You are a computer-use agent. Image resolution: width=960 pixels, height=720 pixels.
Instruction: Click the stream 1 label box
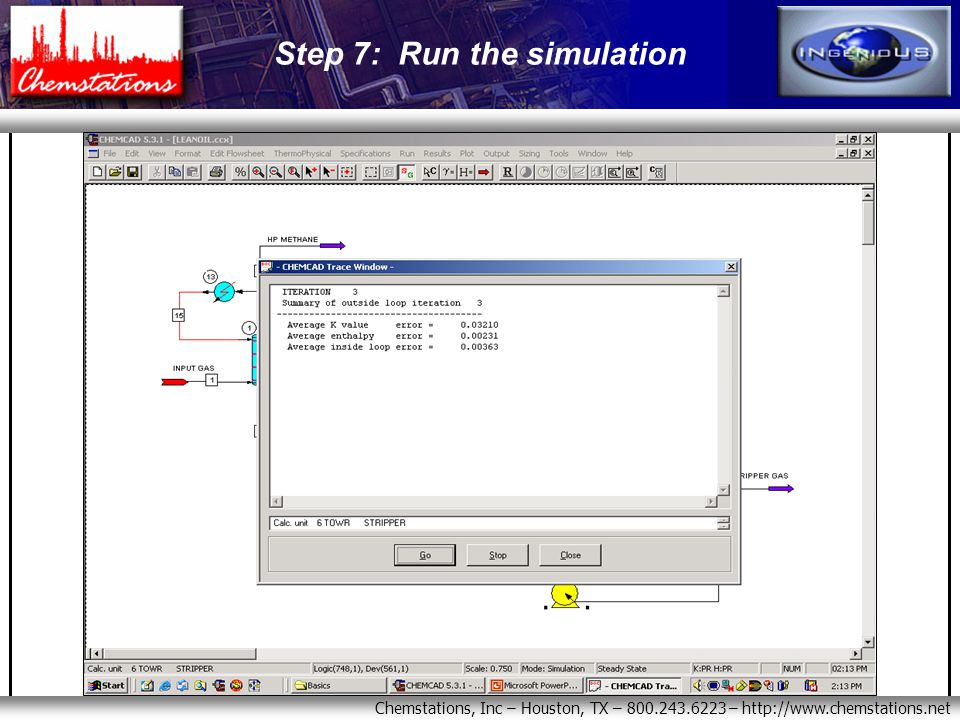click(x=211, y=380)
